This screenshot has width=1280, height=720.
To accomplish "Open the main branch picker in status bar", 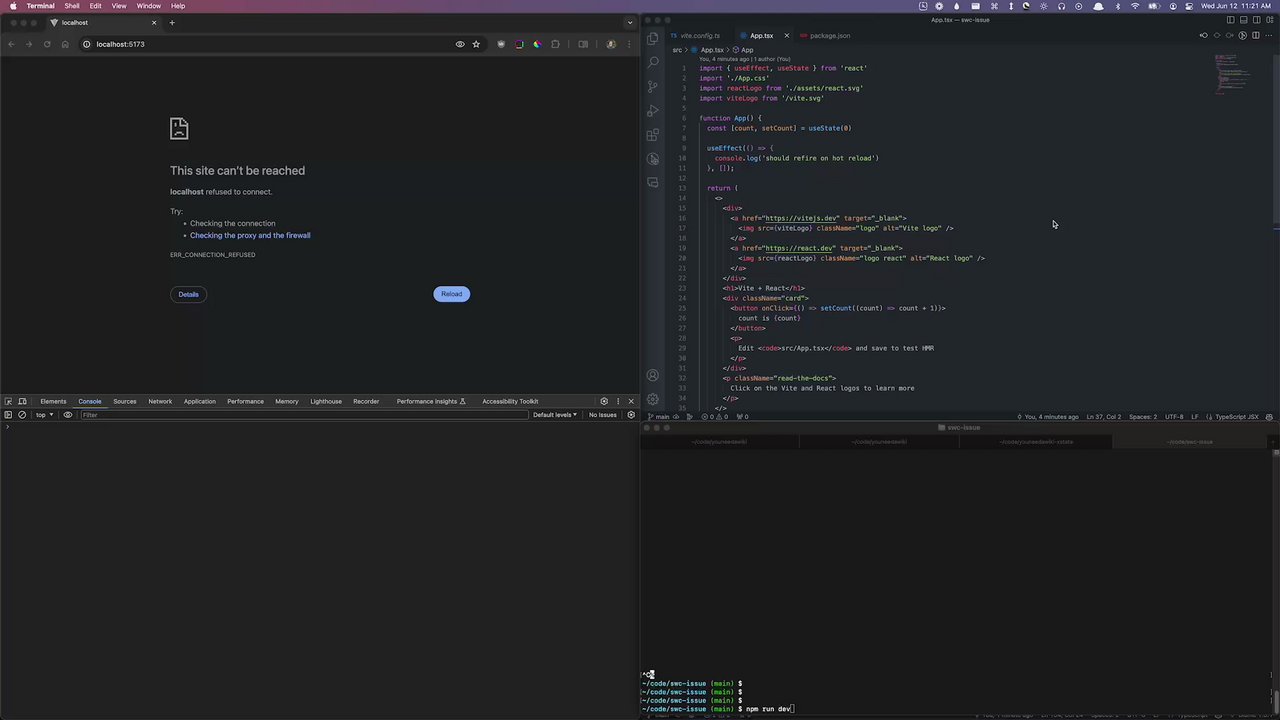I will pos(660,417).
